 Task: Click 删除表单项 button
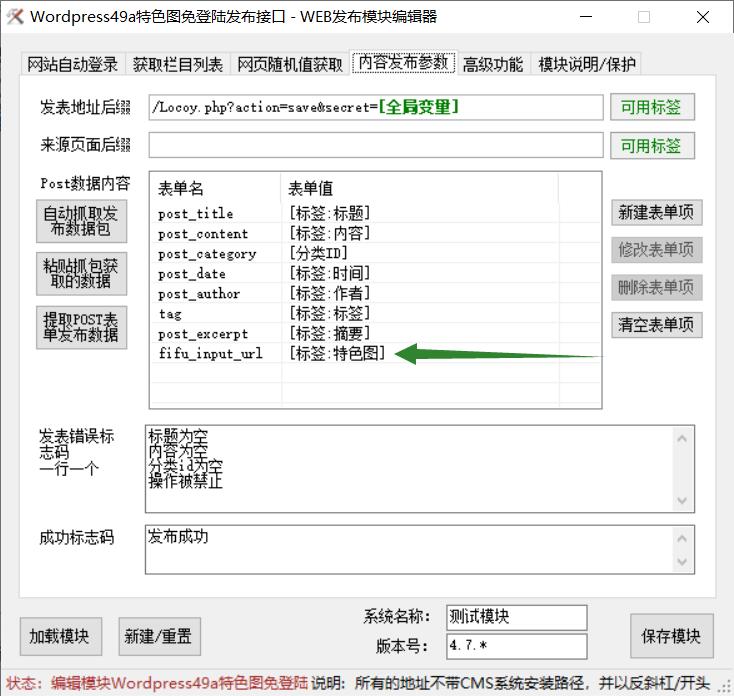[656, 287]
